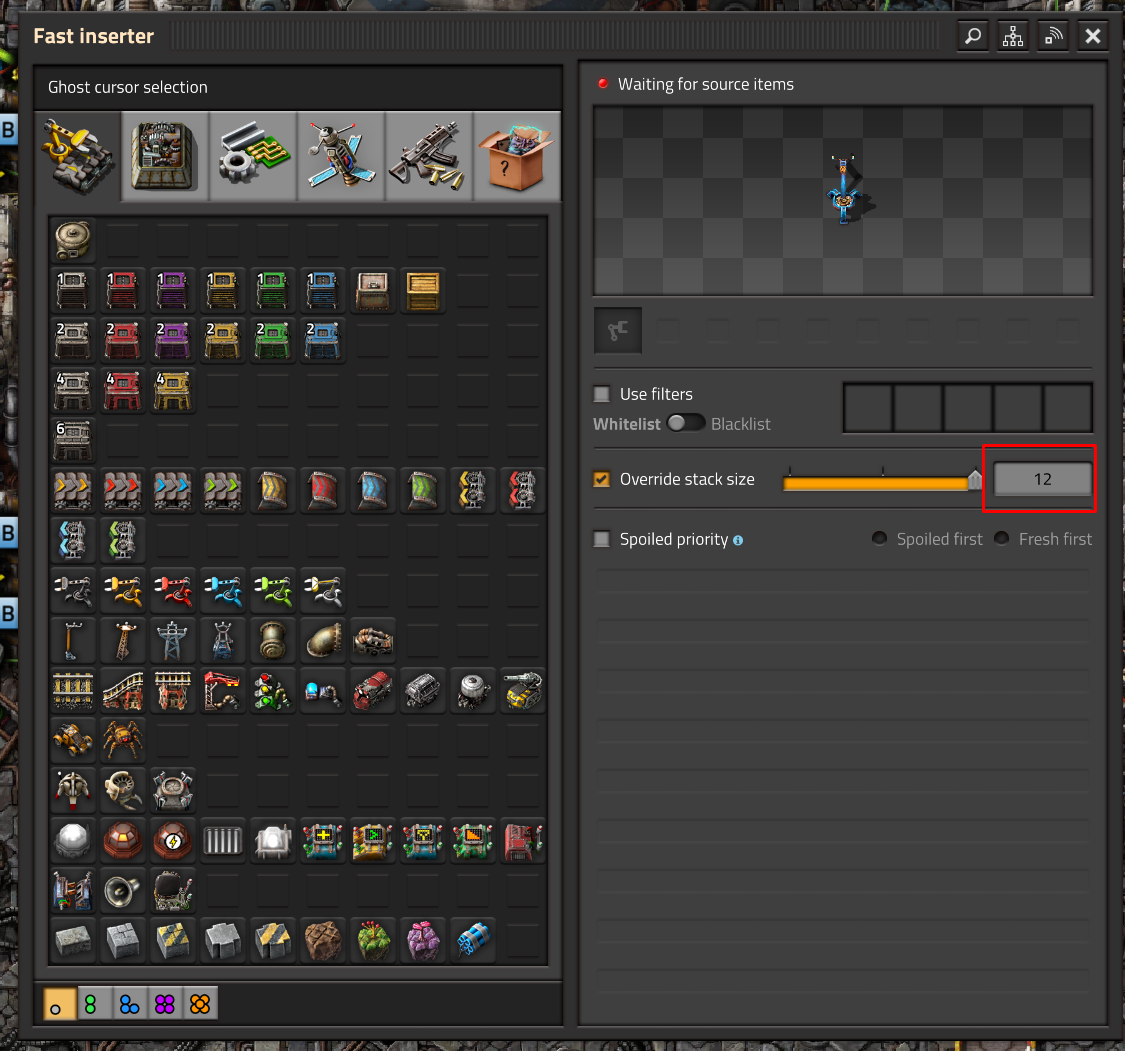Select the substation item
The height and width of the screenshot is (1051, 1125).
(x=222, y=641)
